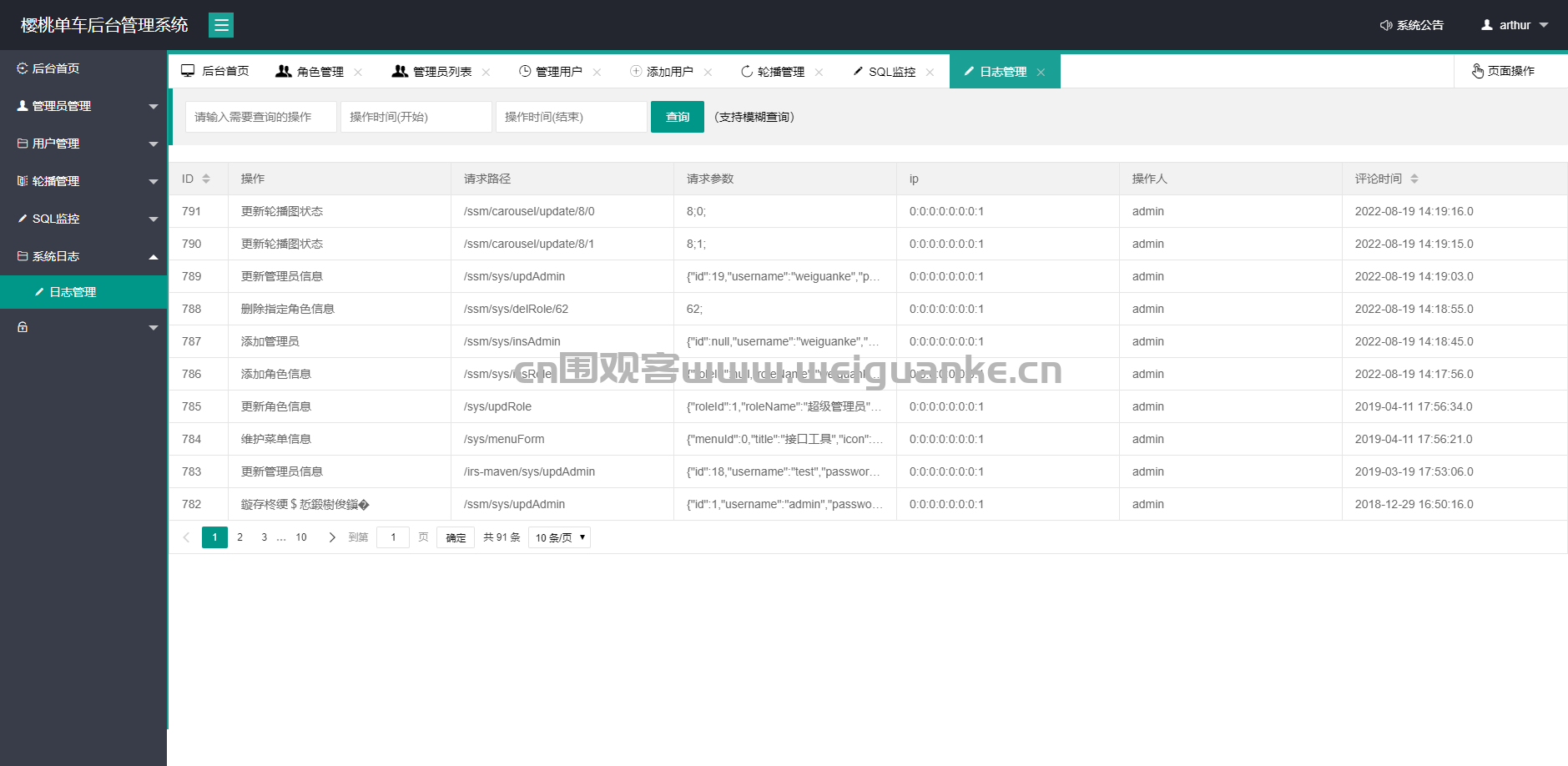Go to page 2 of results
Viewport: 1568px width, 766px height.
click(x=240, y=537)
